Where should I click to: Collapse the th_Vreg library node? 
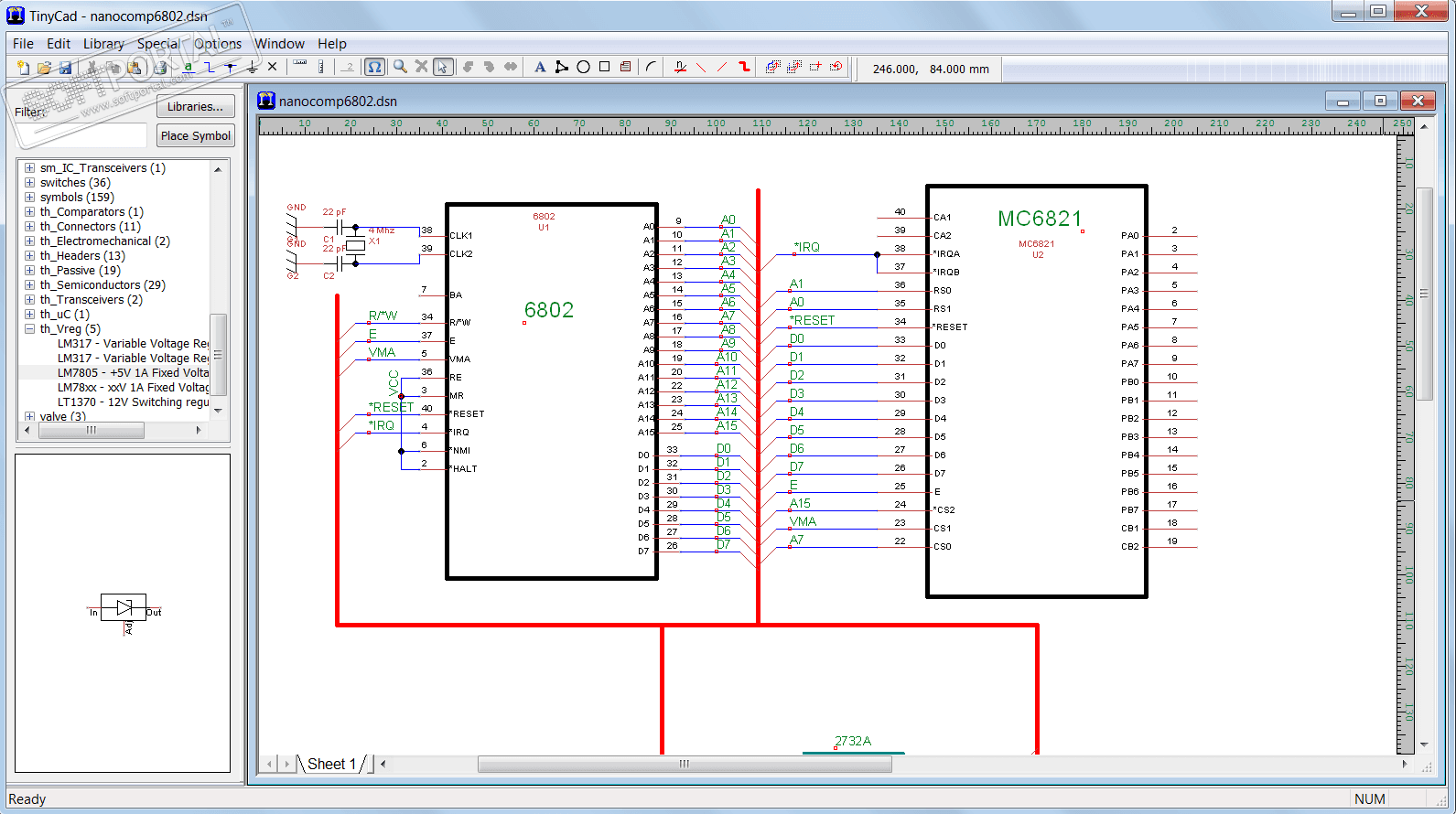click(30, 329)
